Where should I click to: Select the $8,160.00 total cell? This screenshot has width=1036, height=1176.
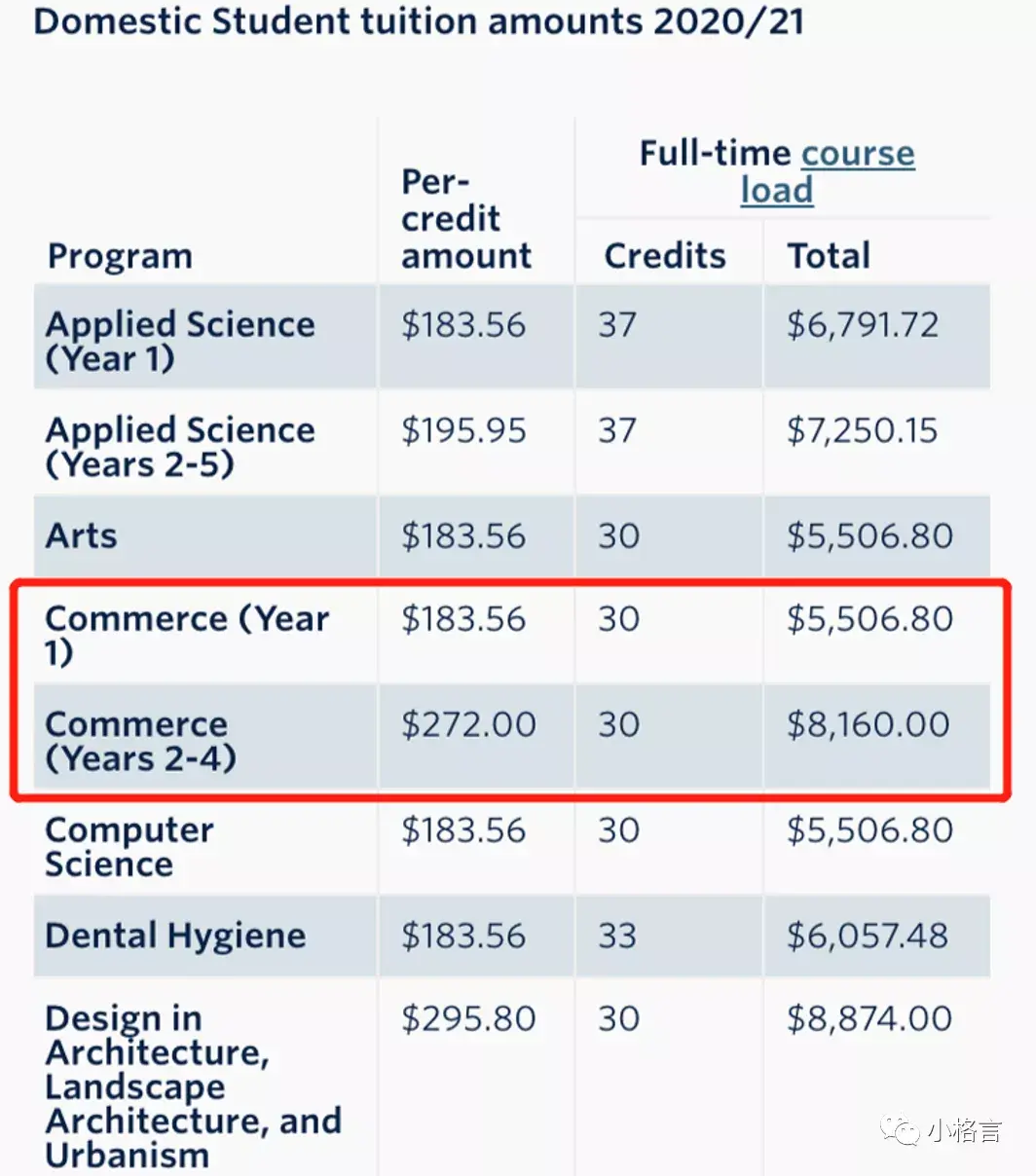[868, 724]
